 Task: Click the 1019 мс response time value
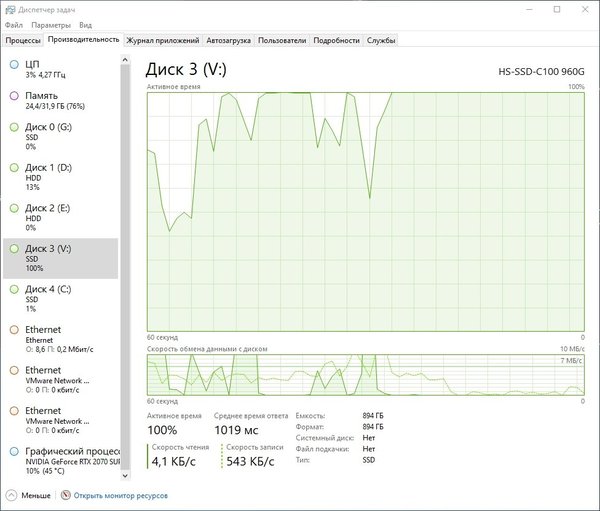coord(236,430)
